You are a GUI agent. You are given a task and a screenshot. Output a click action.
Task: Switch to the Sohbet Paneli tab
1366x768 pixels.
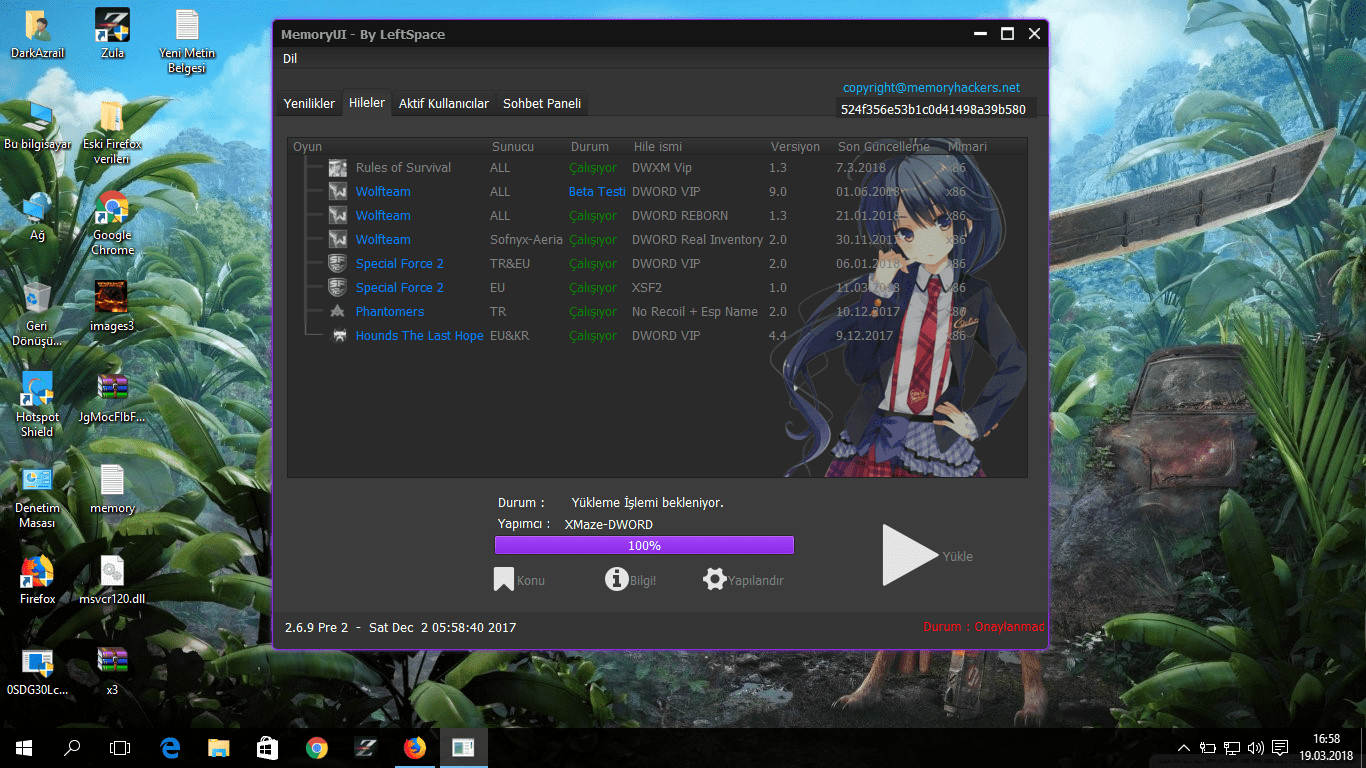(x=542, y=104)
